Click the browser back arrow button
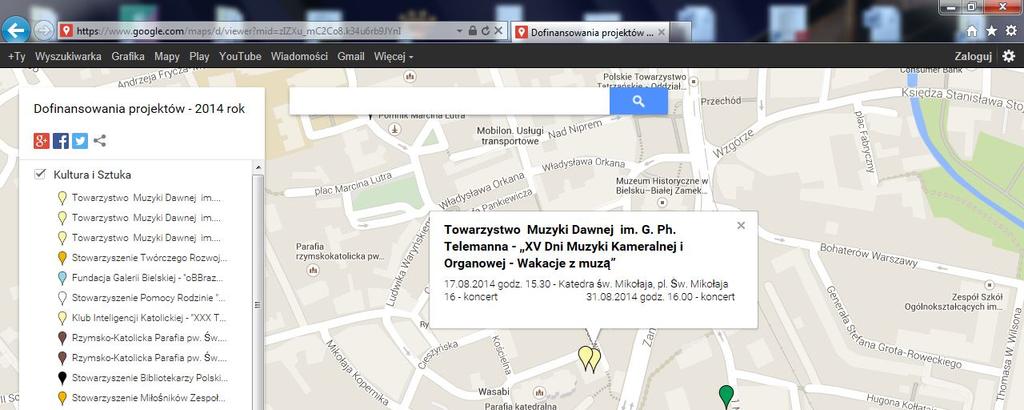 click(x=14, y=30)
